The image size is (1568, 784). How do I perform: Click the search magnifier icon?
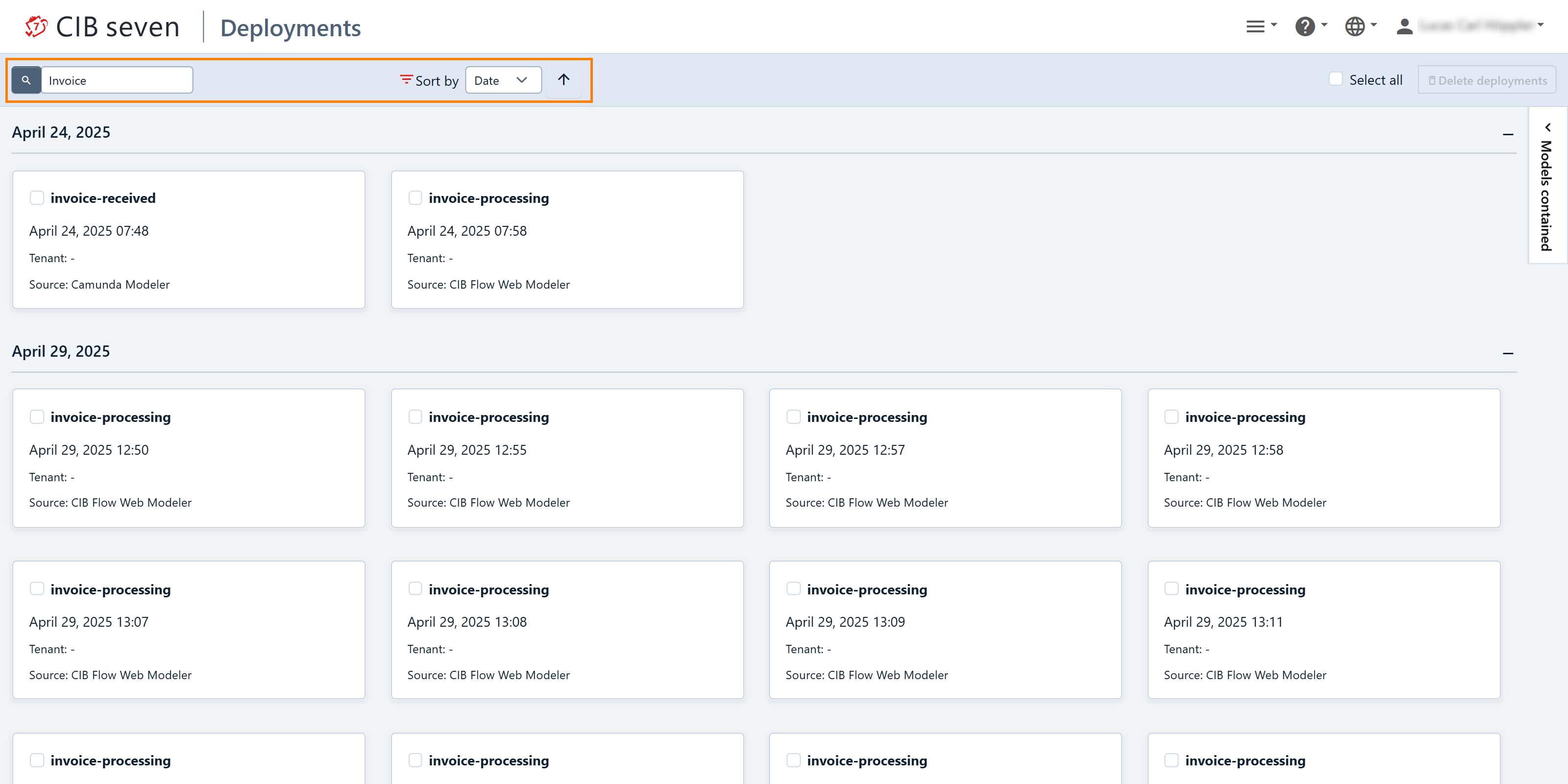coord(26,80)
